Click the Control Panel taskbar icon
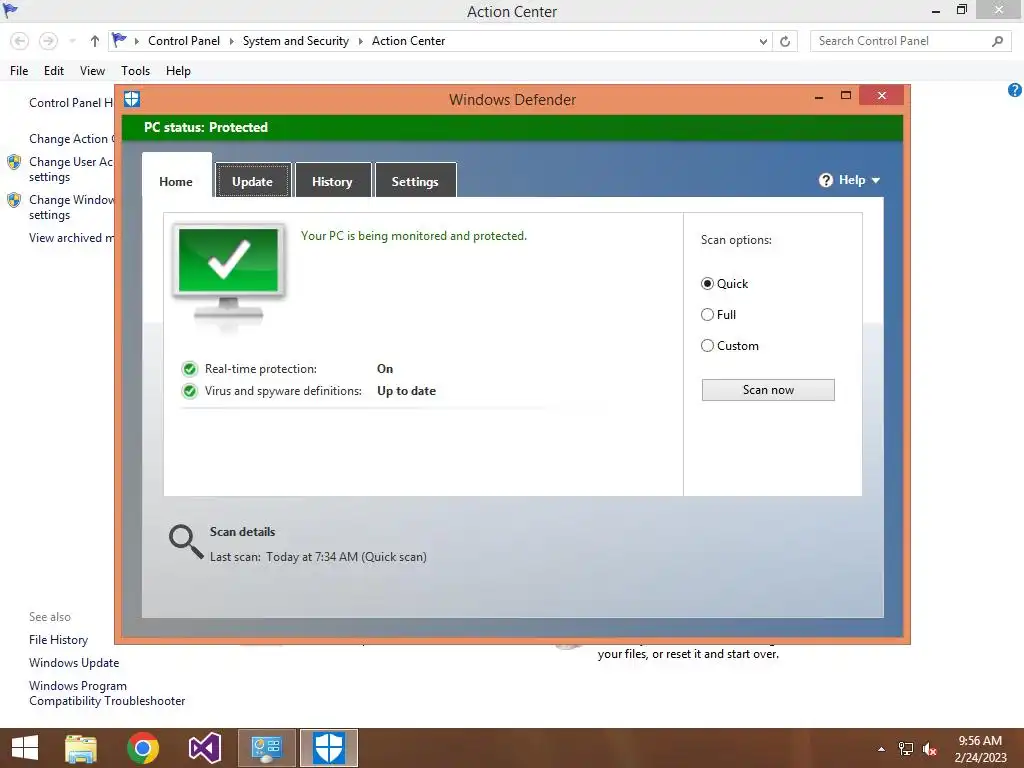 point(266,748)
